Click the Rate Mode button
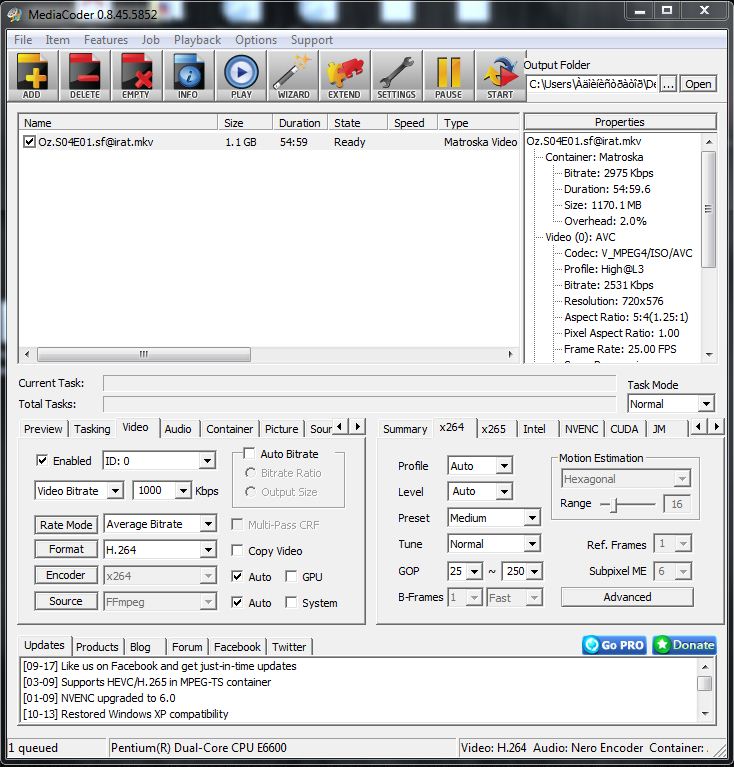734x767 pixels. (66, 525)
